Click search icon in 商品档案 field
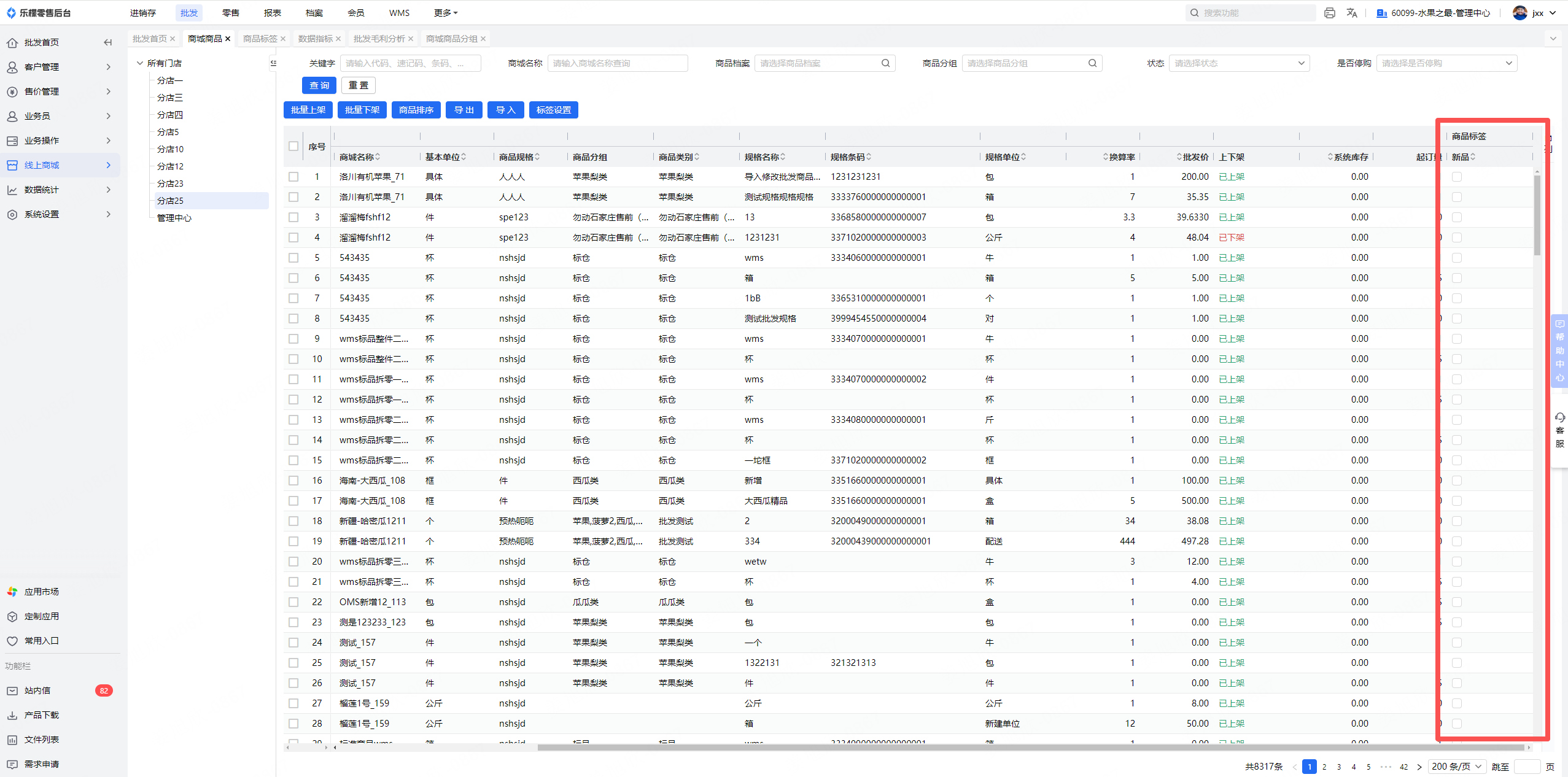 tap(885, 63)
